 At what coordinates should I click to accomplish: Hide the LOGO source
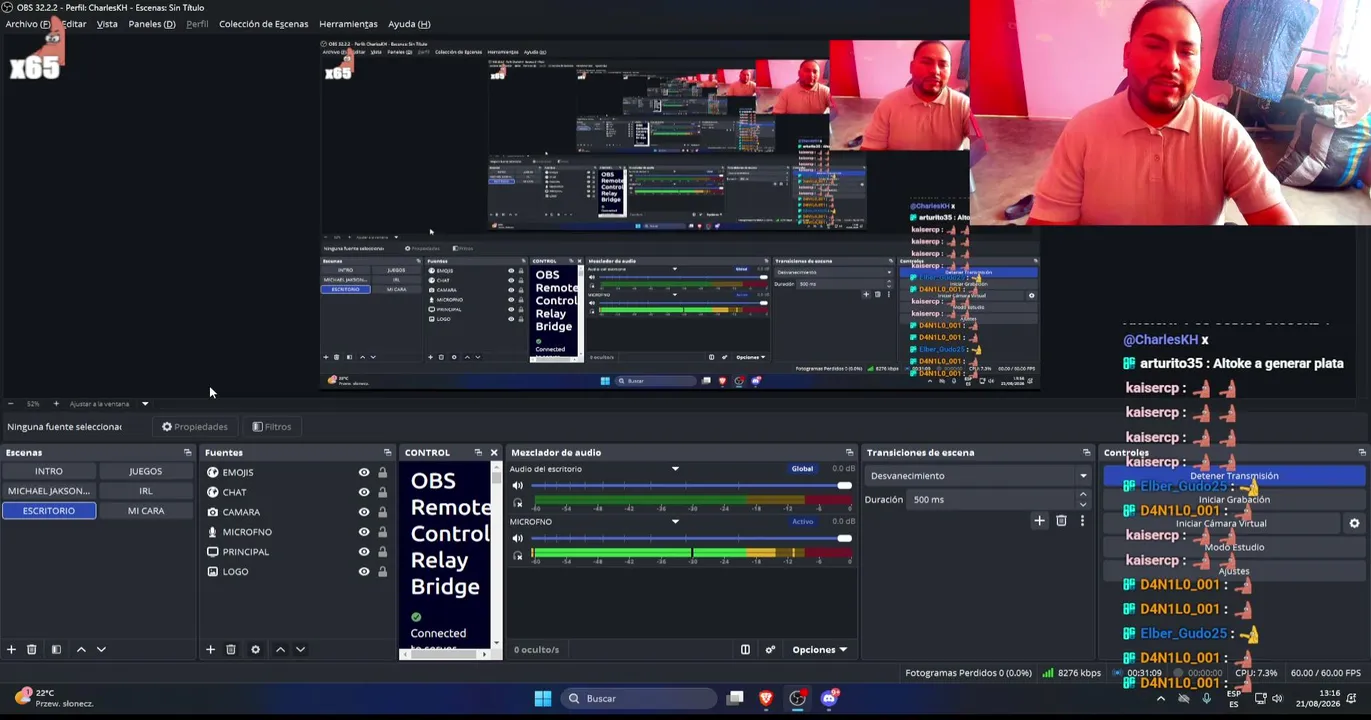coord(364,572)
